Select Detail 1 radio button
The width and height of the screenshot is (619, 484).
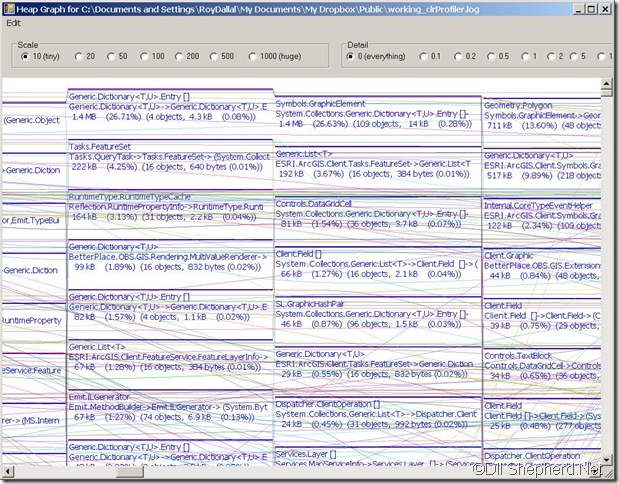[529, 56]
